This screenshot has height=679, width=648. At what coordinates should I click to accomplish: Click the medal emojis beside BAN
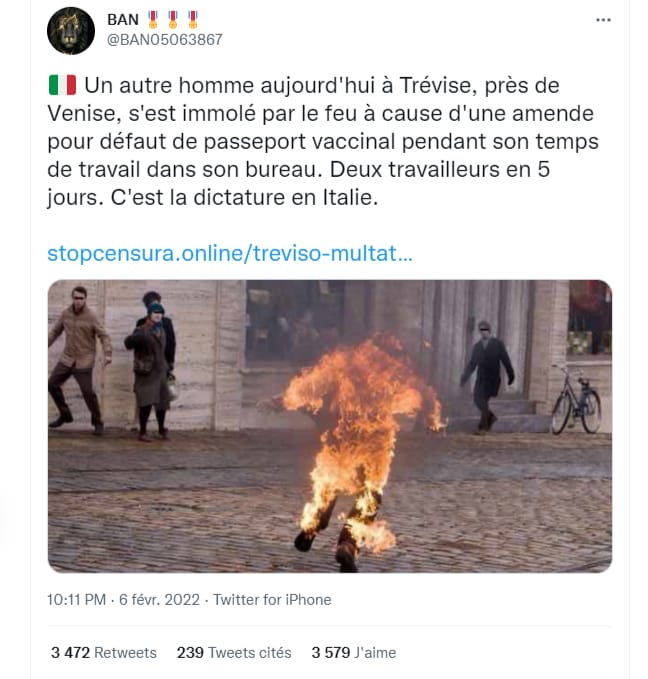(x=174, y=19)
